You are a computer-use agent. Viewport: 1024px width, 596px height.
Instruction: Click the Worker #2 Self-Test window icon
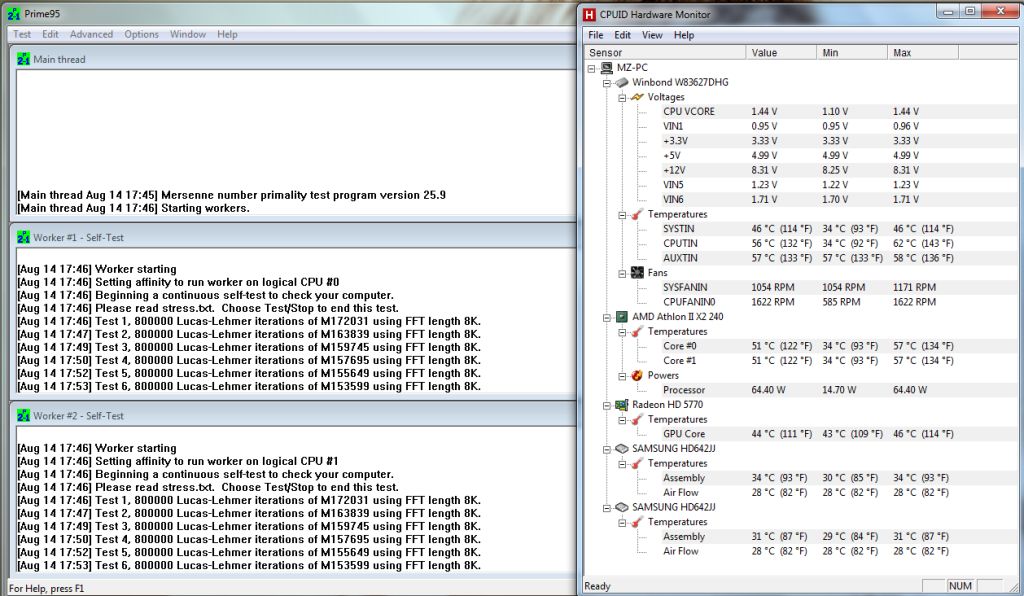click(x=24, y=416)
